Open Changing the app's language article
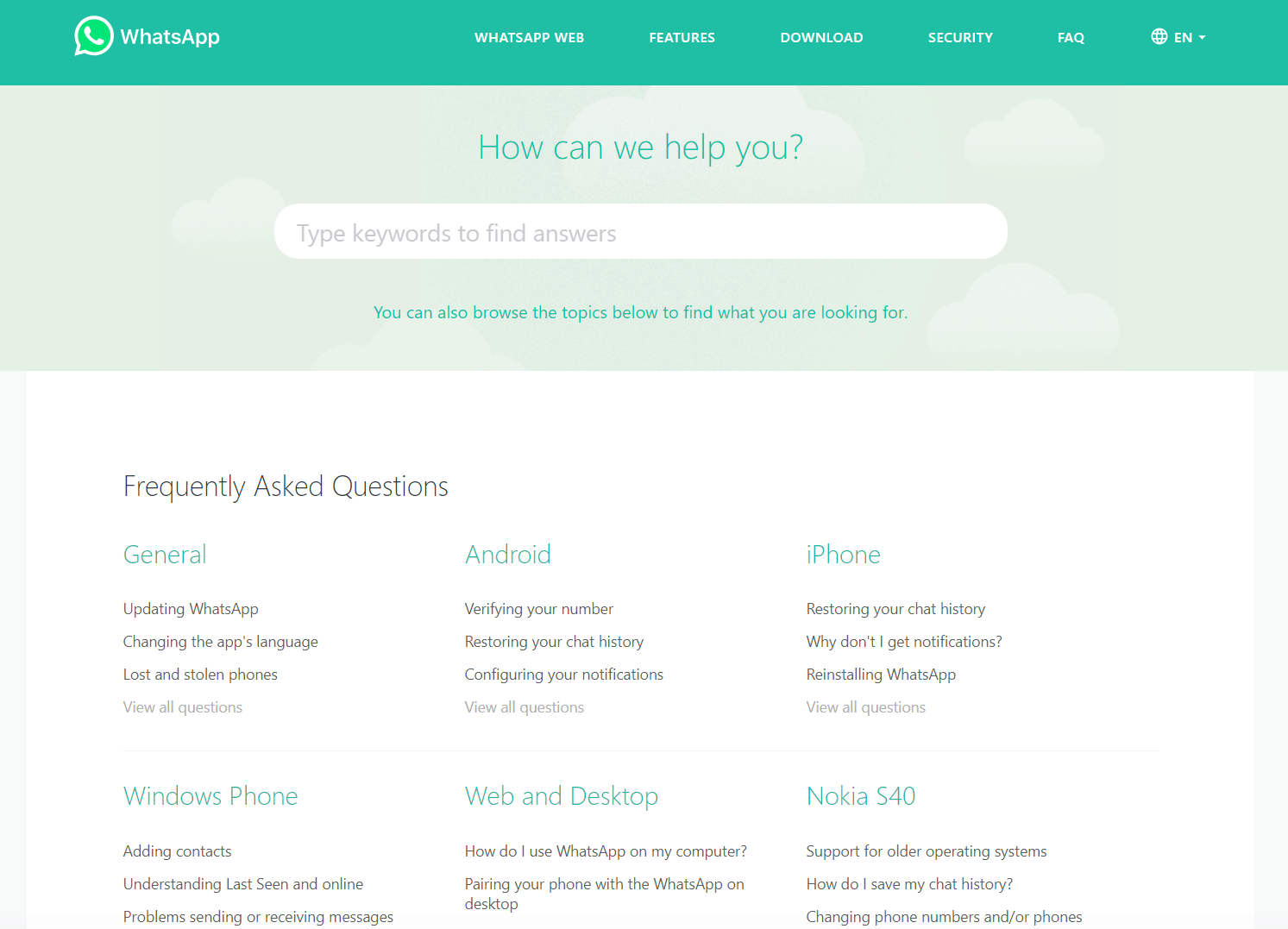This screenshot has height=929, width=1288. [220, 642]
